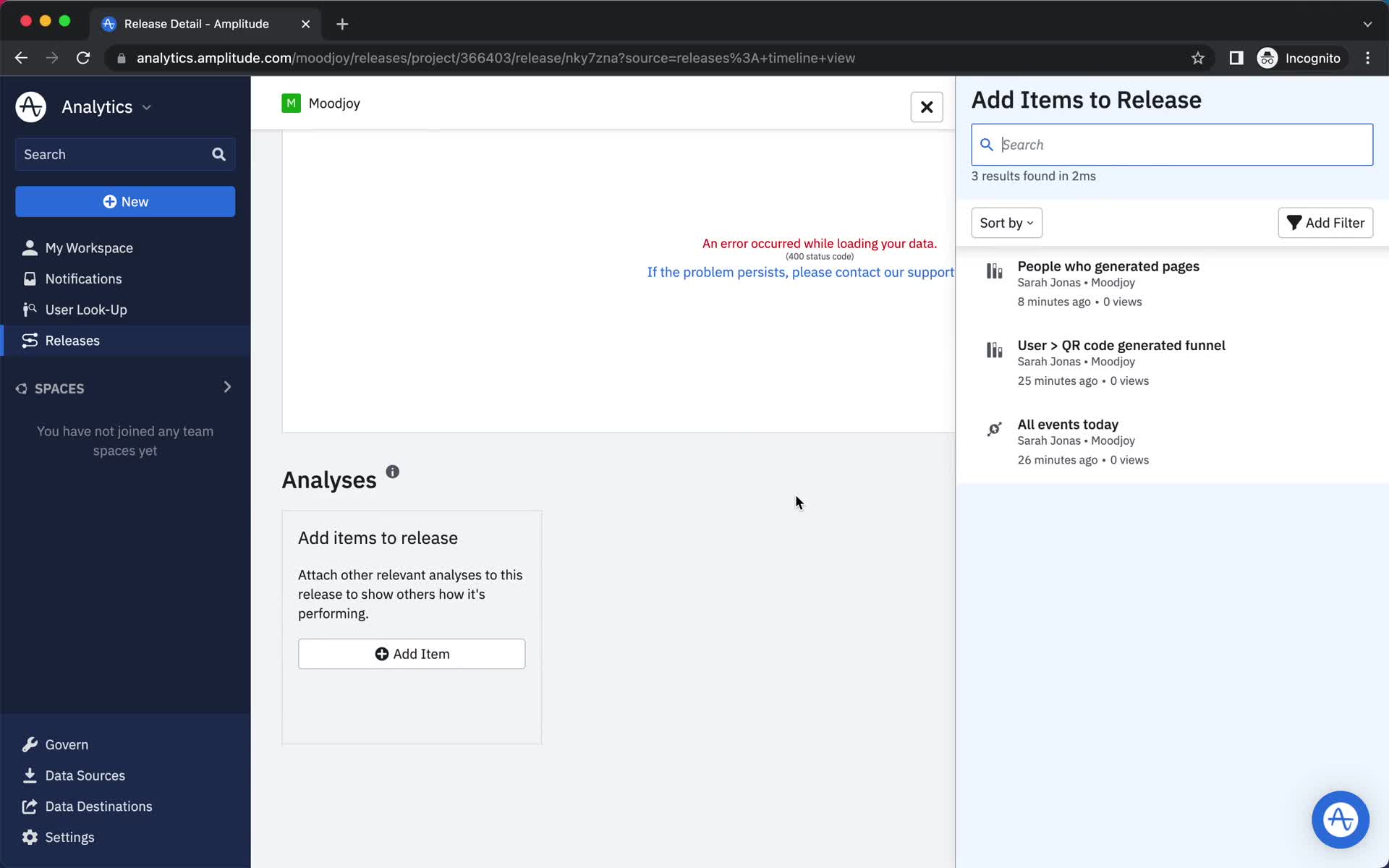Click the close X button on Moodjoy panel

click(x=926, y=107)
